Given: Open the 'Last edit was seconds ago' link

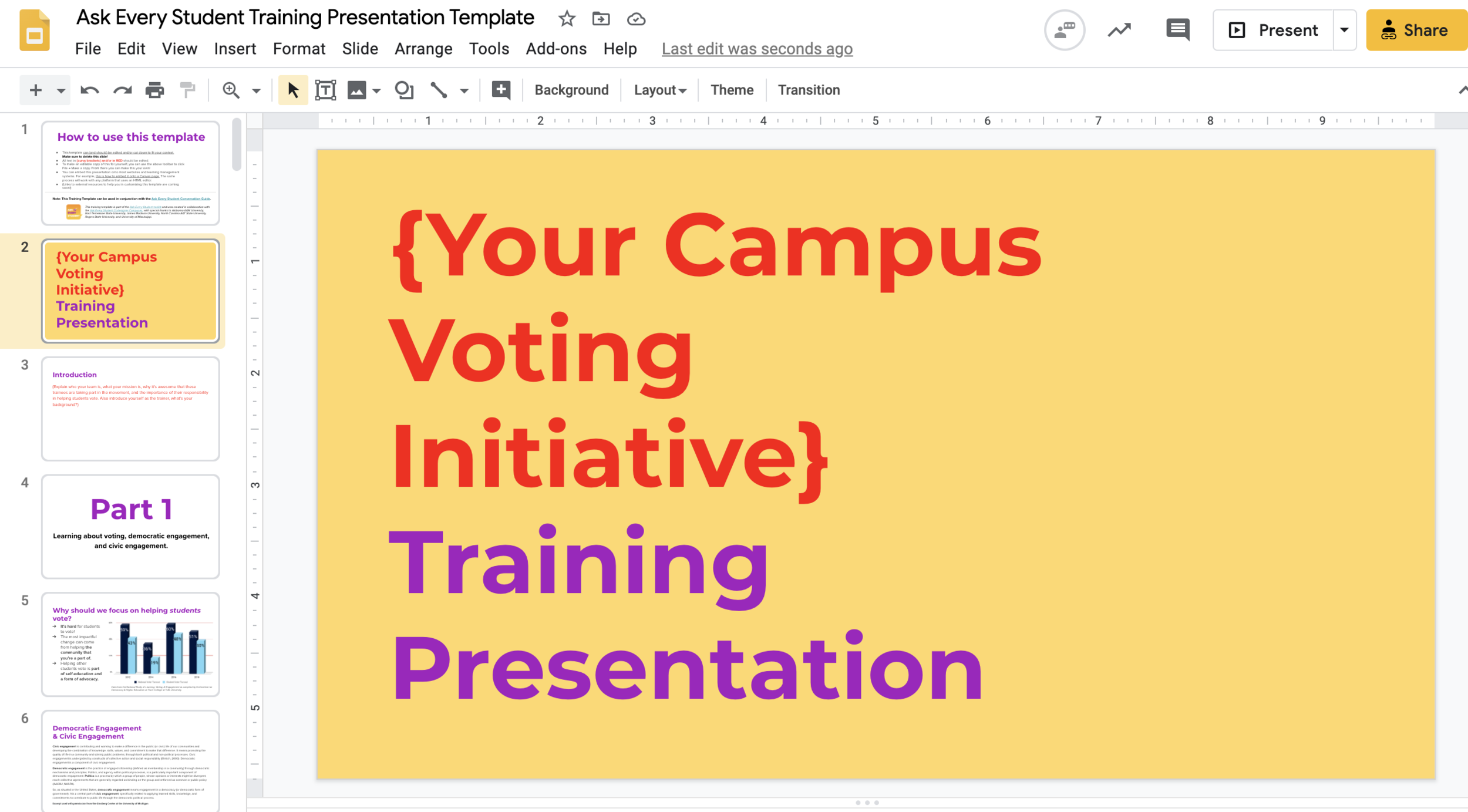Looking at the screenshot, I should (x=756, y=49).
